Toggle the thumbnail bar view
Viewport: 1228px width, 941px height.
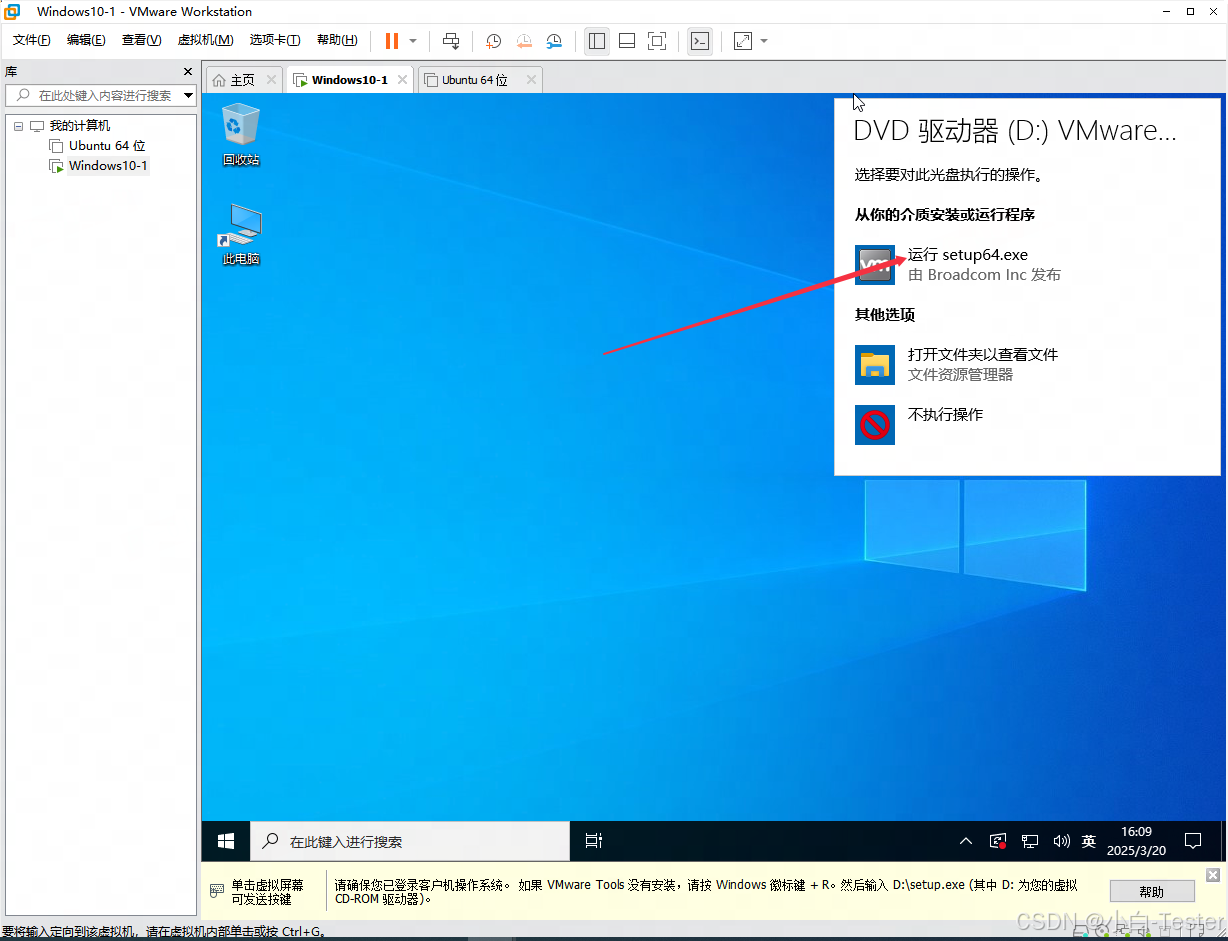[627, 41]
